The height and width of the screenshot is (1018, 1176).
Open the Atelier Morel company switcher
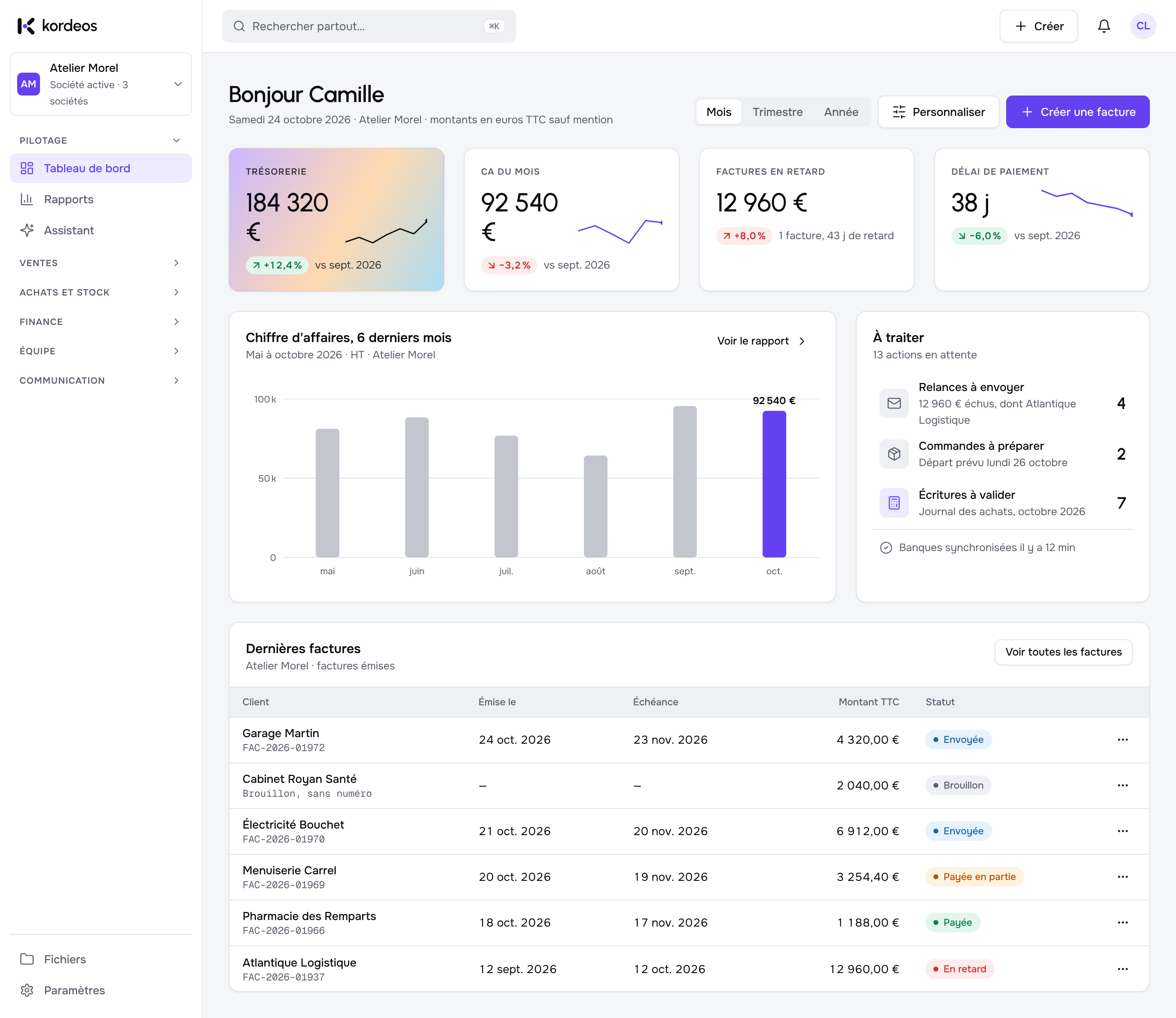100,84
